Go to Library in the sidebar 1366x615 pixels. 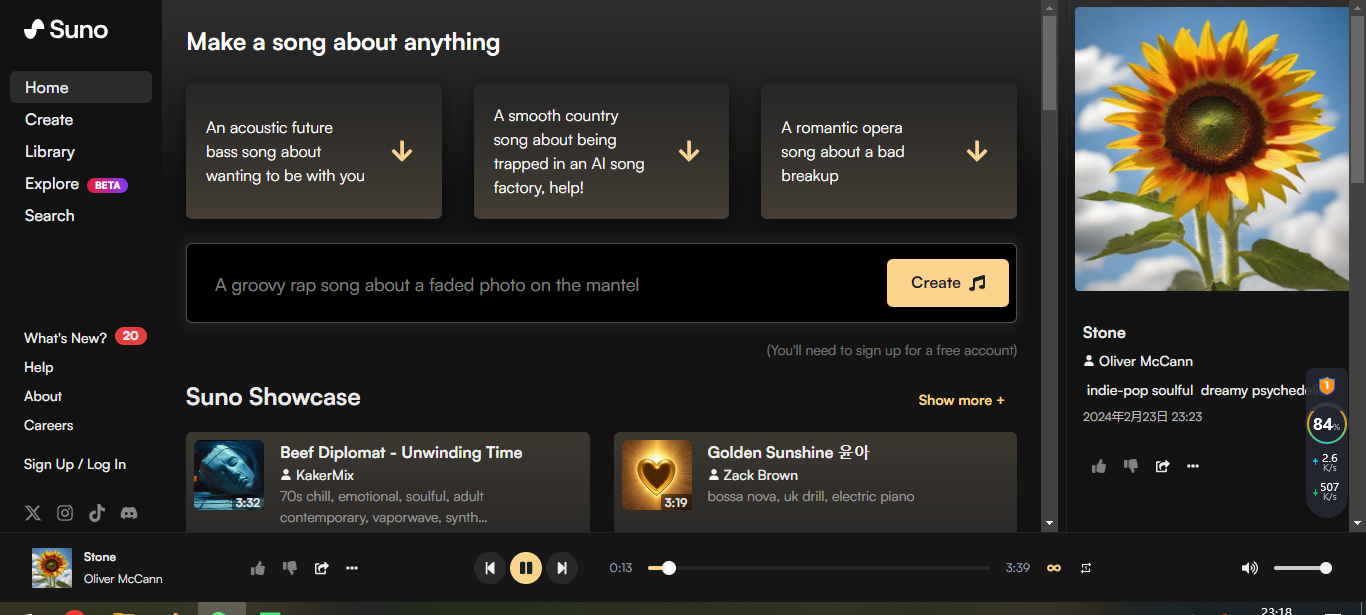[x=50, y=152]
